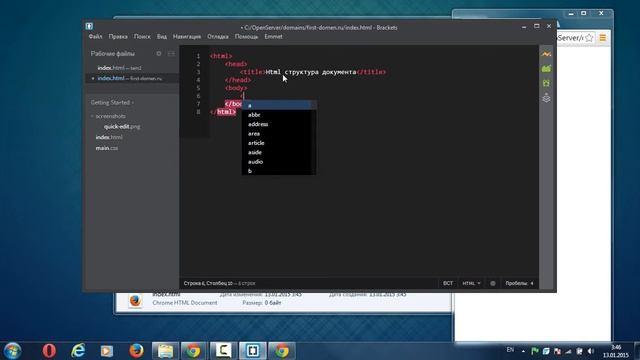640x360 pixels.
Task: Toggle the ВСТ insert mode indicator
Action: coord(448,283)
